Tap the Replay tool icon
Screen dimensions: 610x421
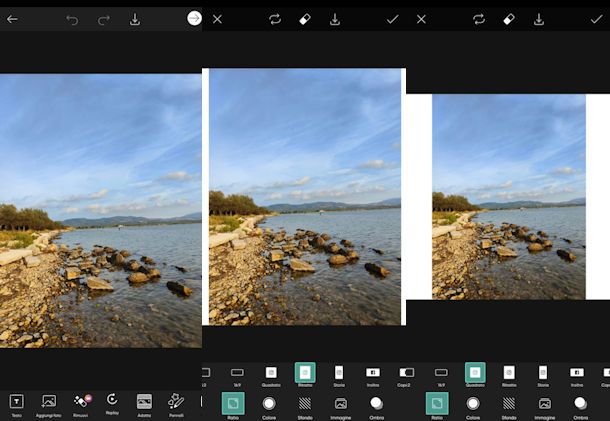point(112,403)
